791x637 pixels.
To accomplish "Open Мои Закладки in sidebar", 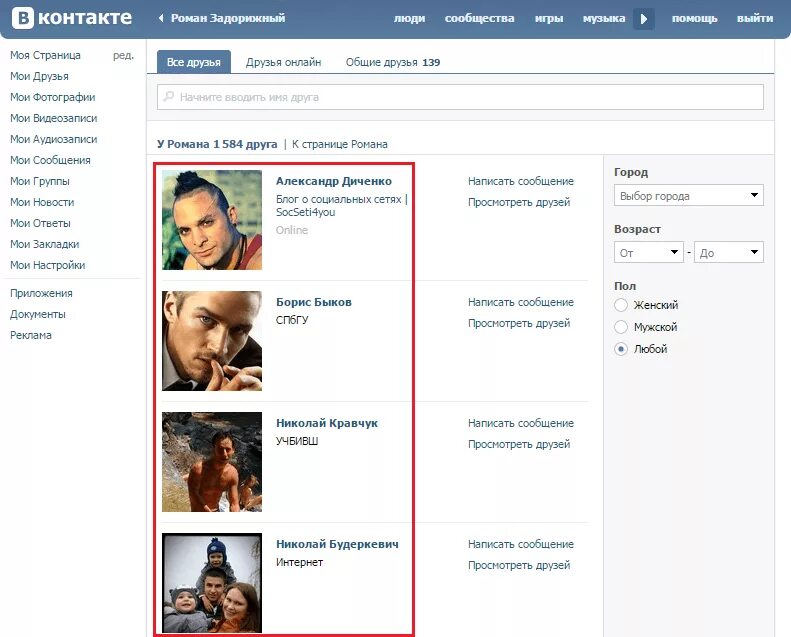I will (44, 244).
